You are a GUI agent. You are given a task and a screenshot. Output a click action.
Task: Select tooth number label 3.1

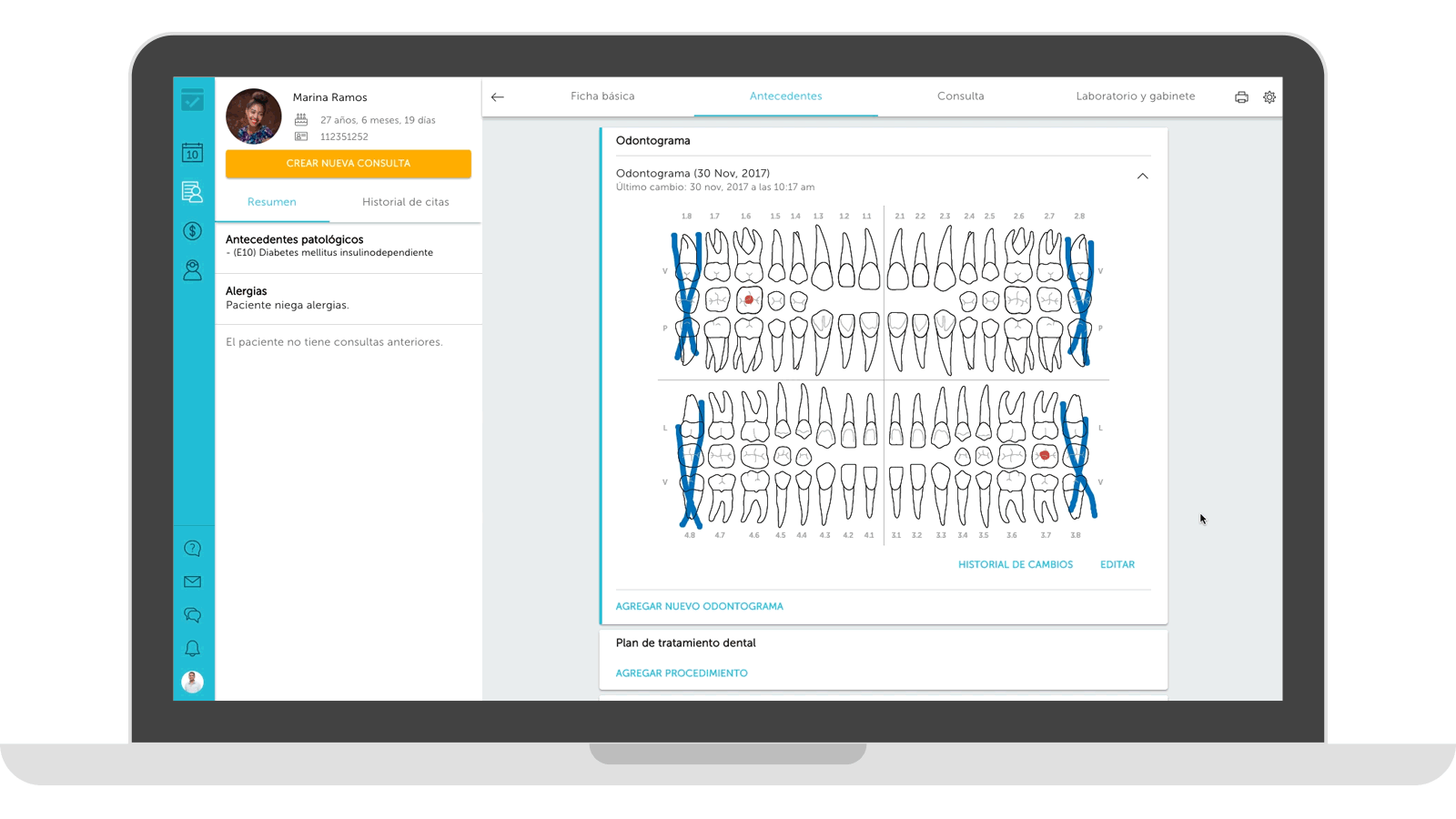point(896,536)
